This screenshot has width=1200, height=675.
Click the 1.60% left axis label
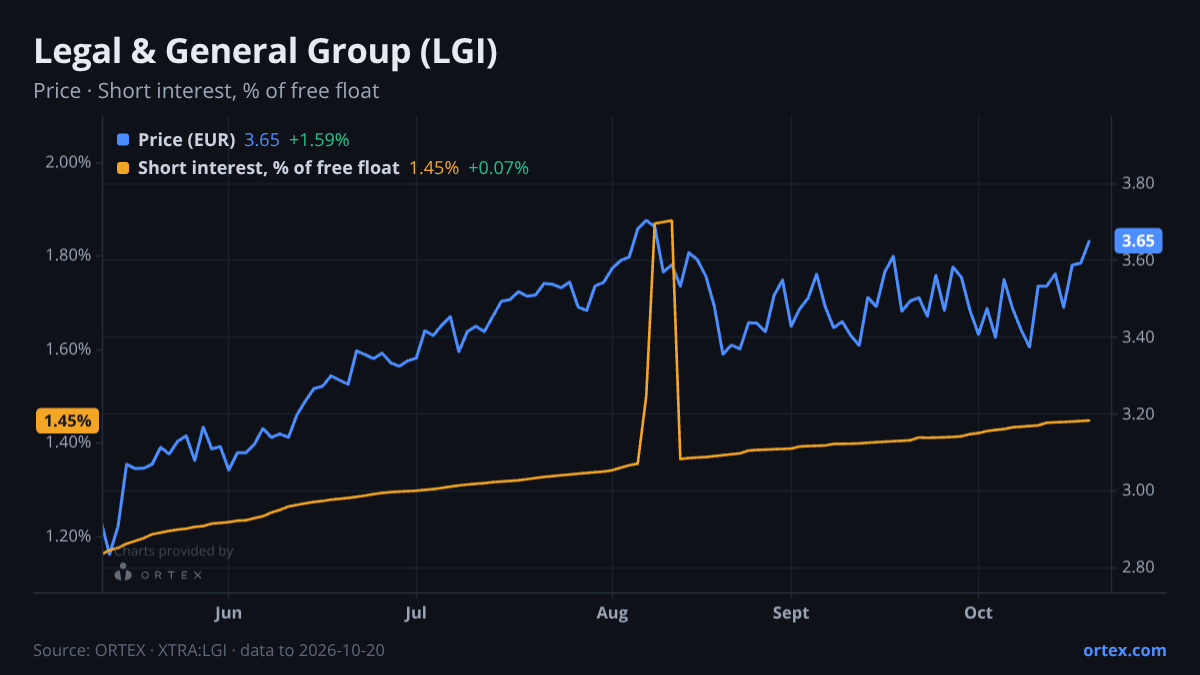(69, 349)
